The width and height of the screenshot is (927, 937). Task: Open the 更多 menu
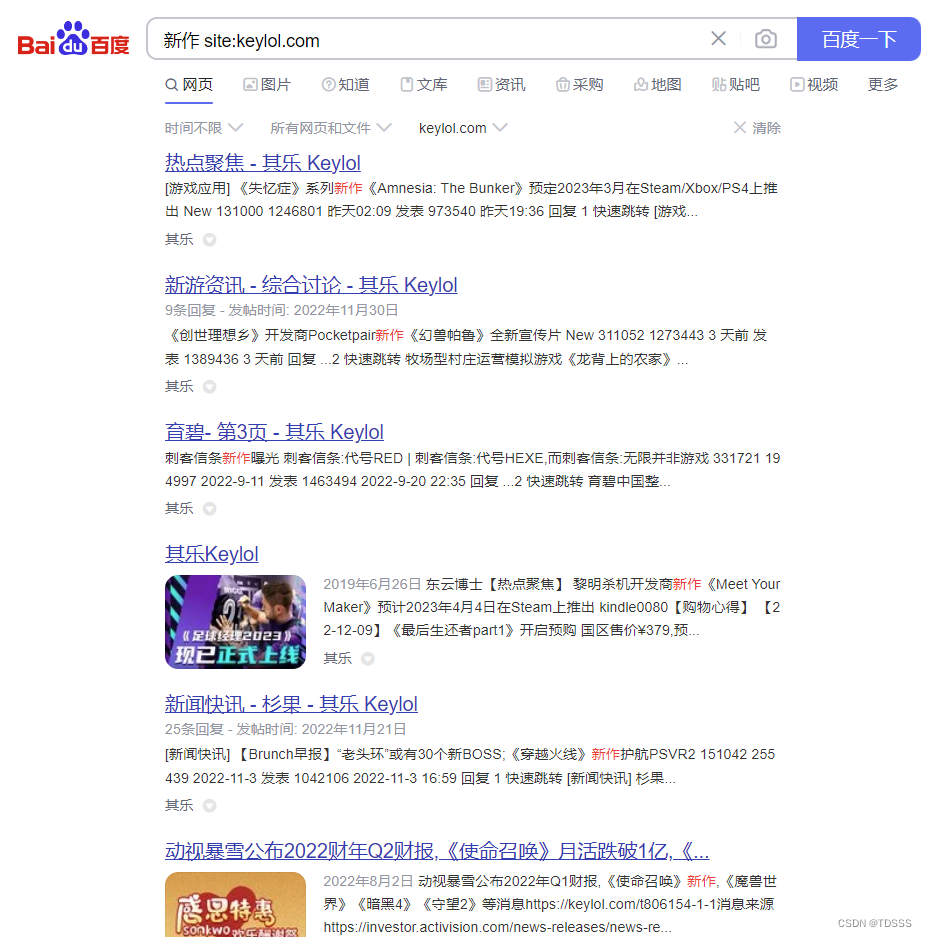pyautogui.click(x=883, y=85)
